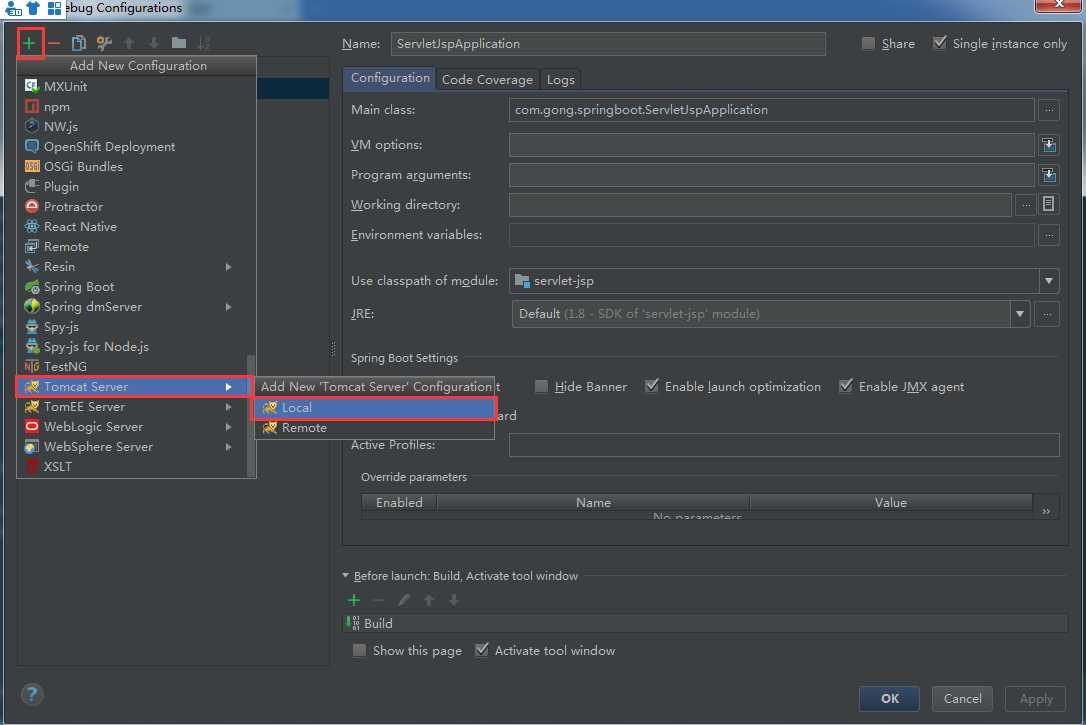Click the copy configuration icon
The height and width of the screenshot is (725, 1086).
[79, 43]
